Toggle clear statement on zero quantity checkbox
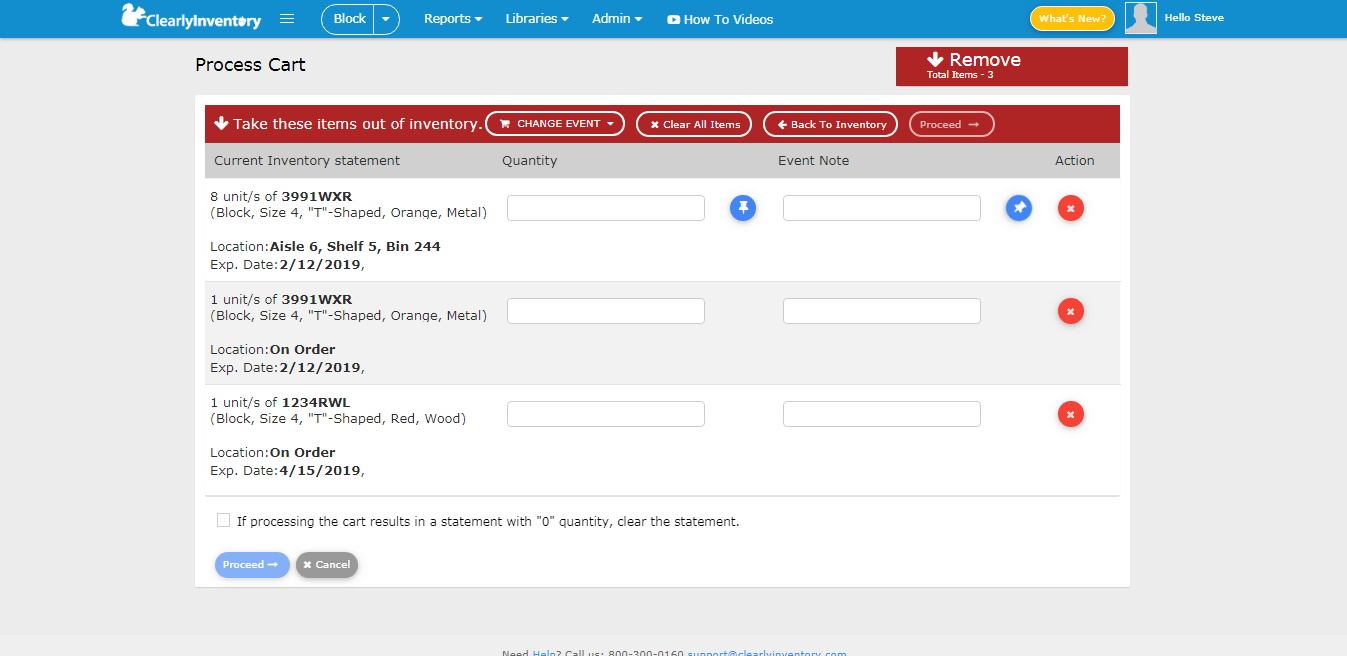 (x=223, y=520)
